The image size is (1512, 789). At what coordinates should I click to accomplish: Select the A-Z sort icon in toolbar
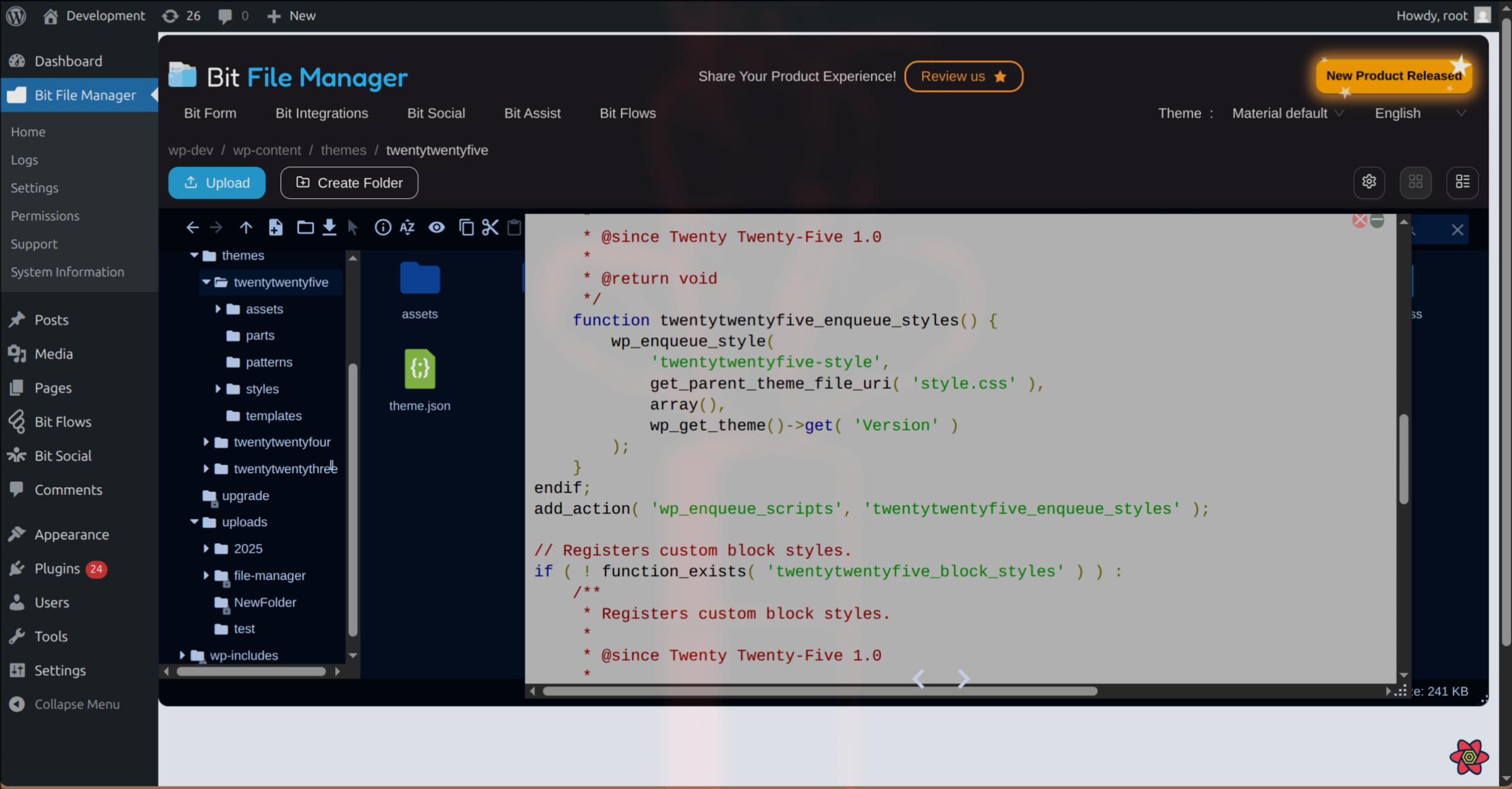pos(407,227)
